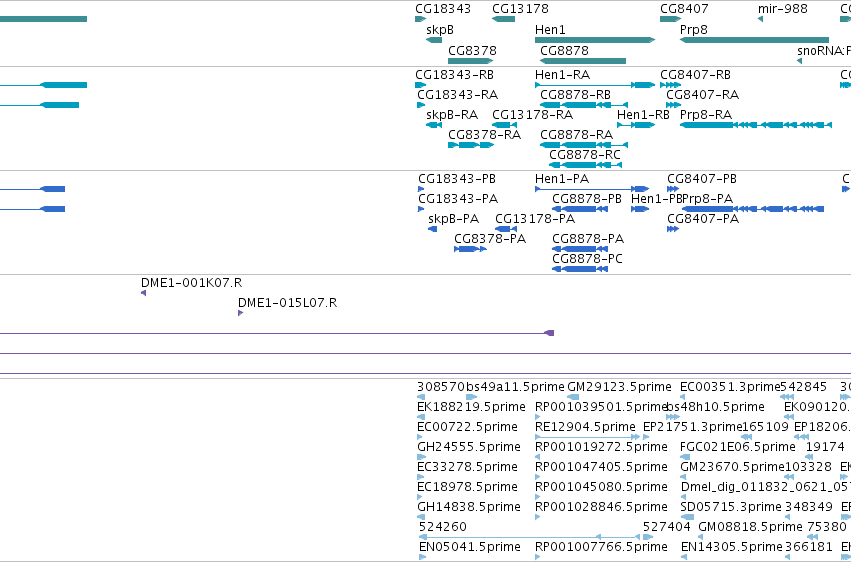Select the CG8878-RA transcript
The width and height of the screenshot is (851, 562).
[x=584, y=145]
